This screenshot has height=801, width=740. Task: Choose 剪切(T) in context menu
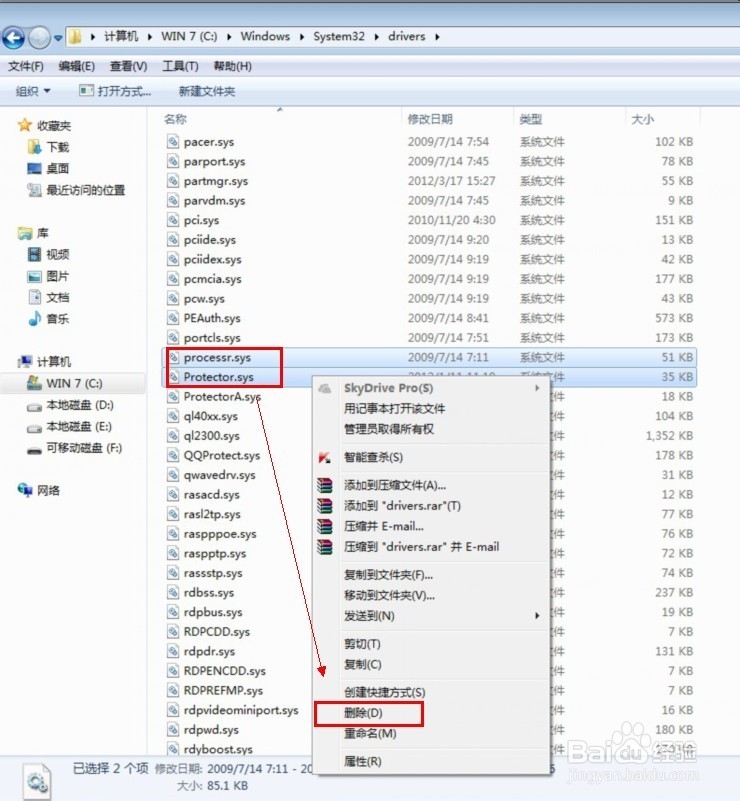coord(432,644)
